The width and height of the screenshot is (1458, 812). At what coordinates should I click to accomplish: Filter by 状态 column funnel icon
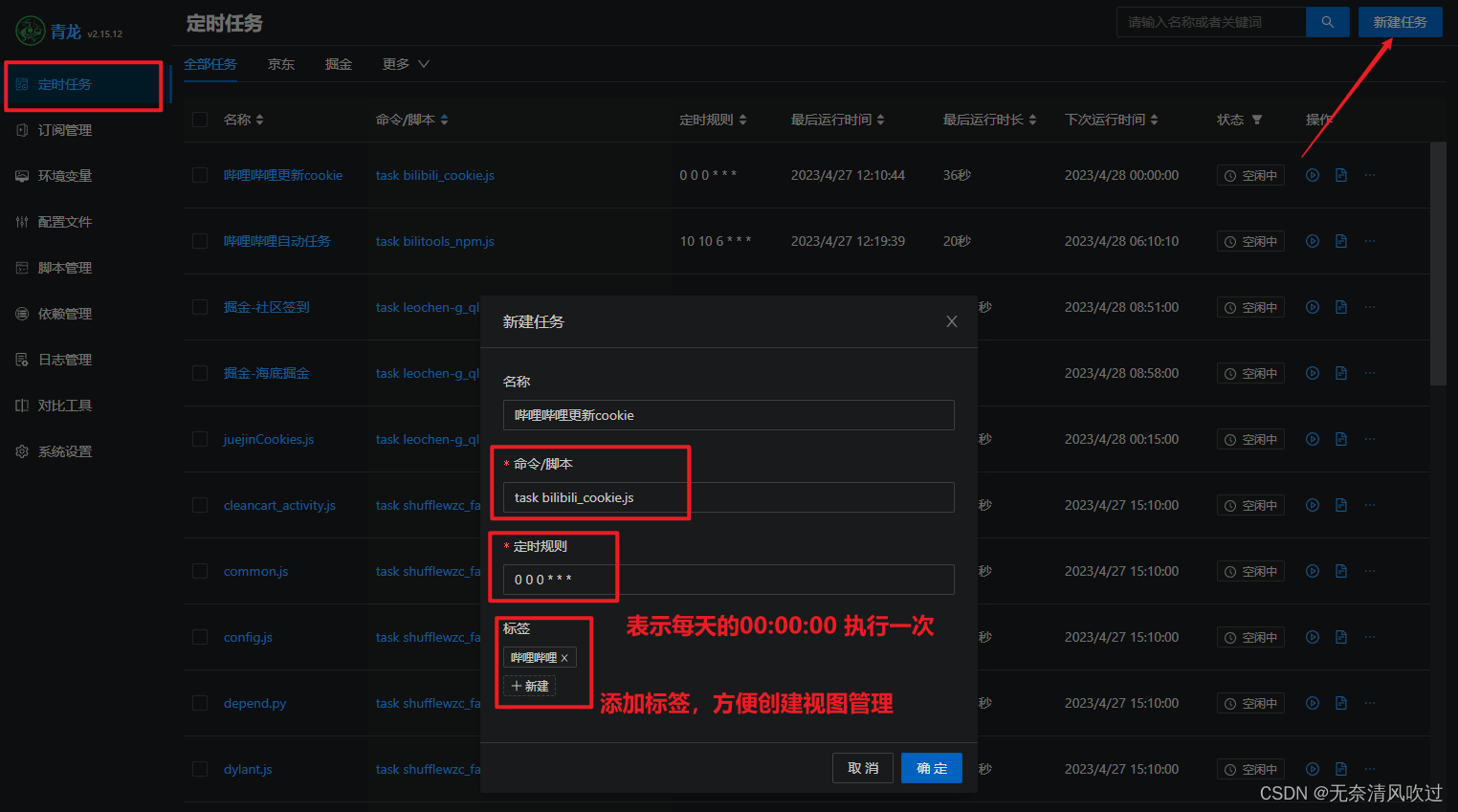pos(1257,120)
